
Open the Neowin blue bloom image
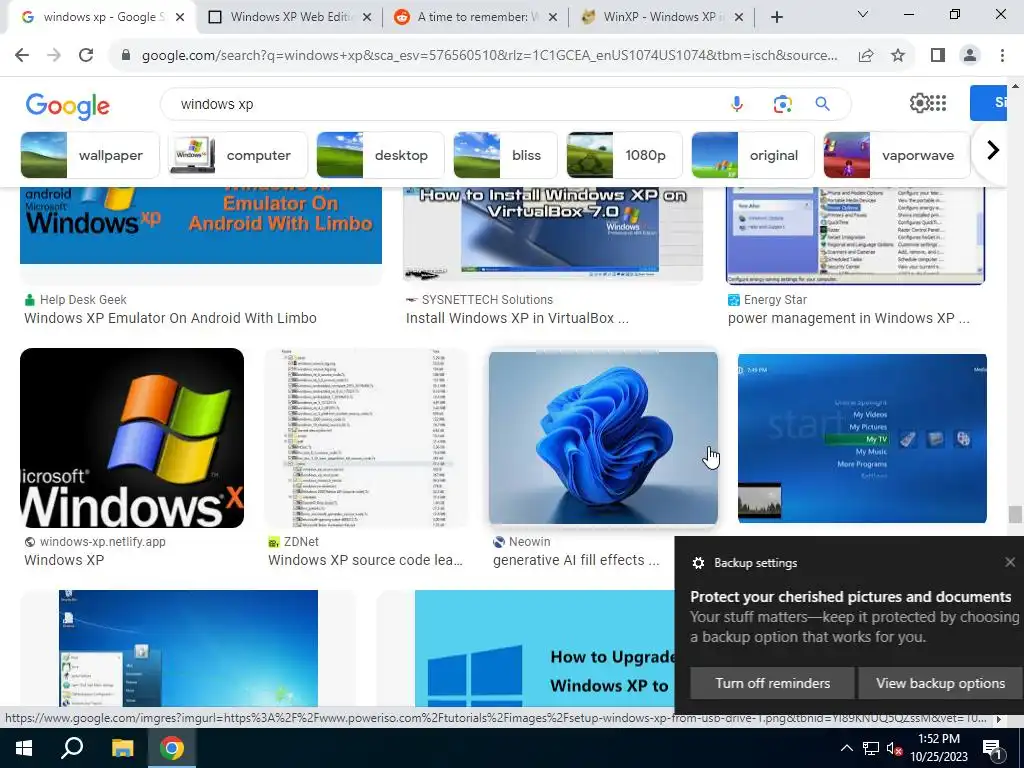point(603,438)
